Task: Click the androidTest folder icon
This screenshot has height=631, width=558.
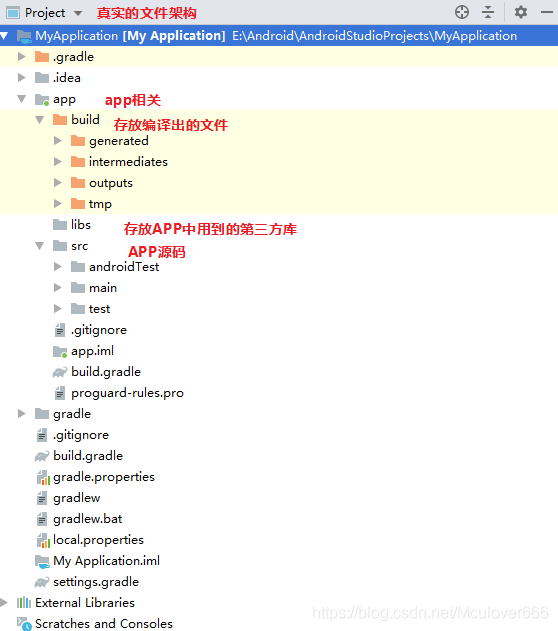Action: tap(78, 267)
